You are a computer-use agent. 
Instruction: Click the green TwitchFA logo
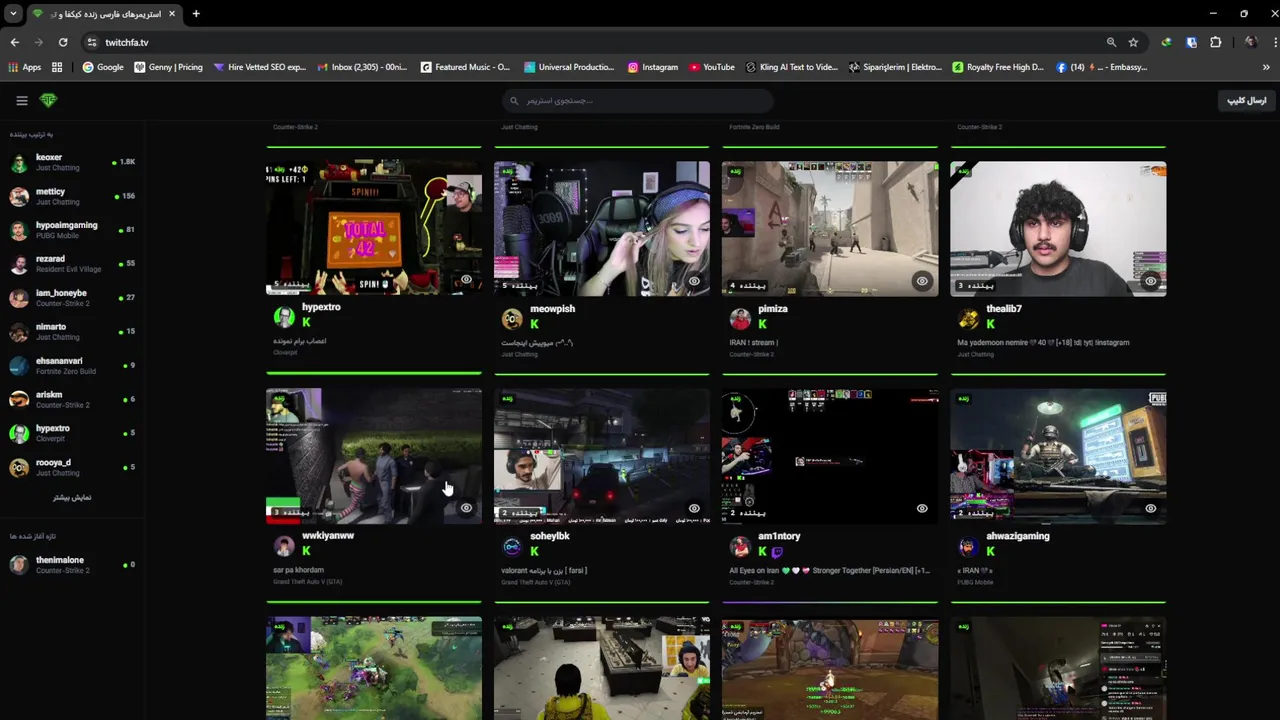coord(48,100)
